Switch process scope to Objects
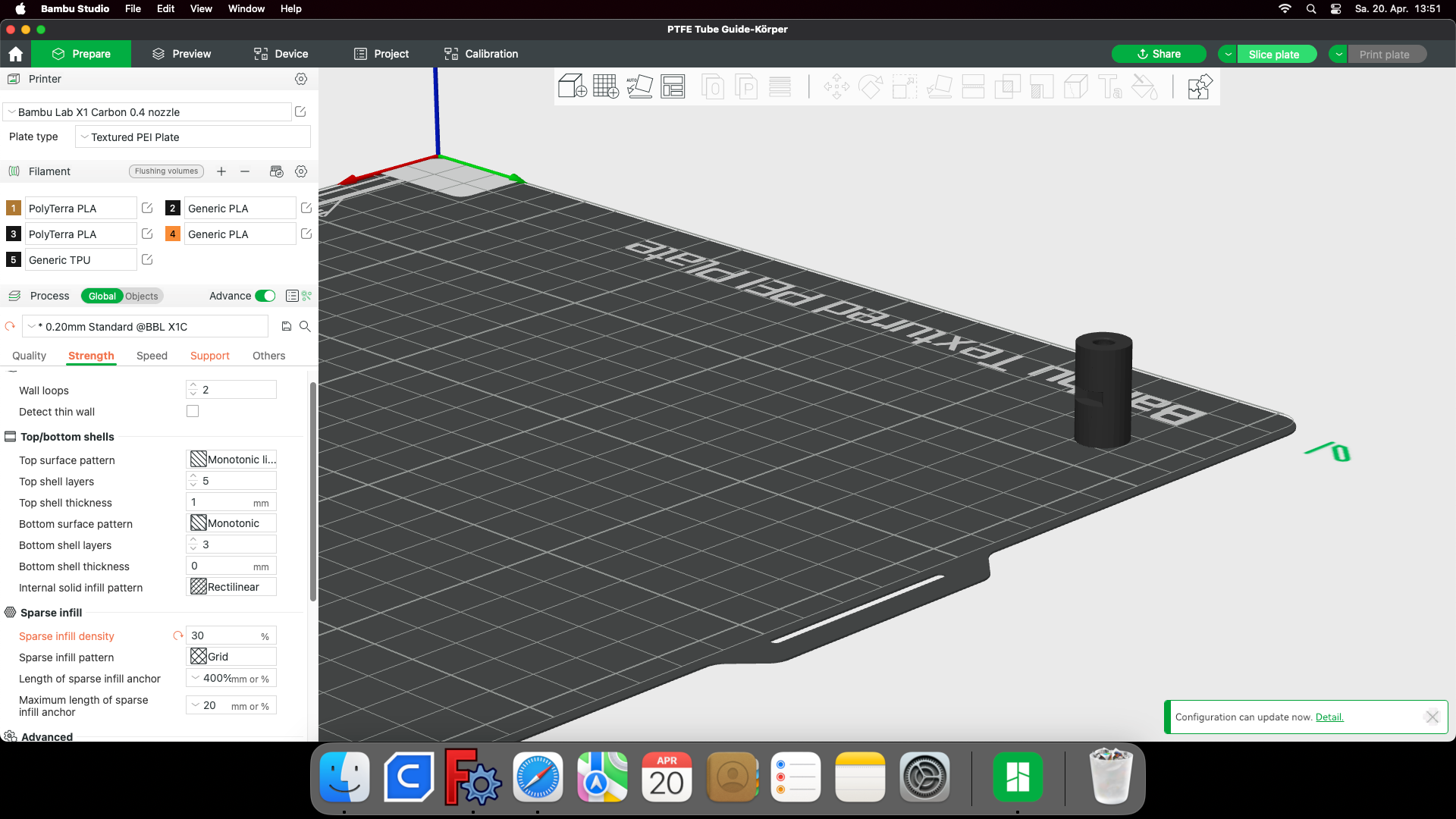Screen dimensions: 1456x819 (142, 296)
